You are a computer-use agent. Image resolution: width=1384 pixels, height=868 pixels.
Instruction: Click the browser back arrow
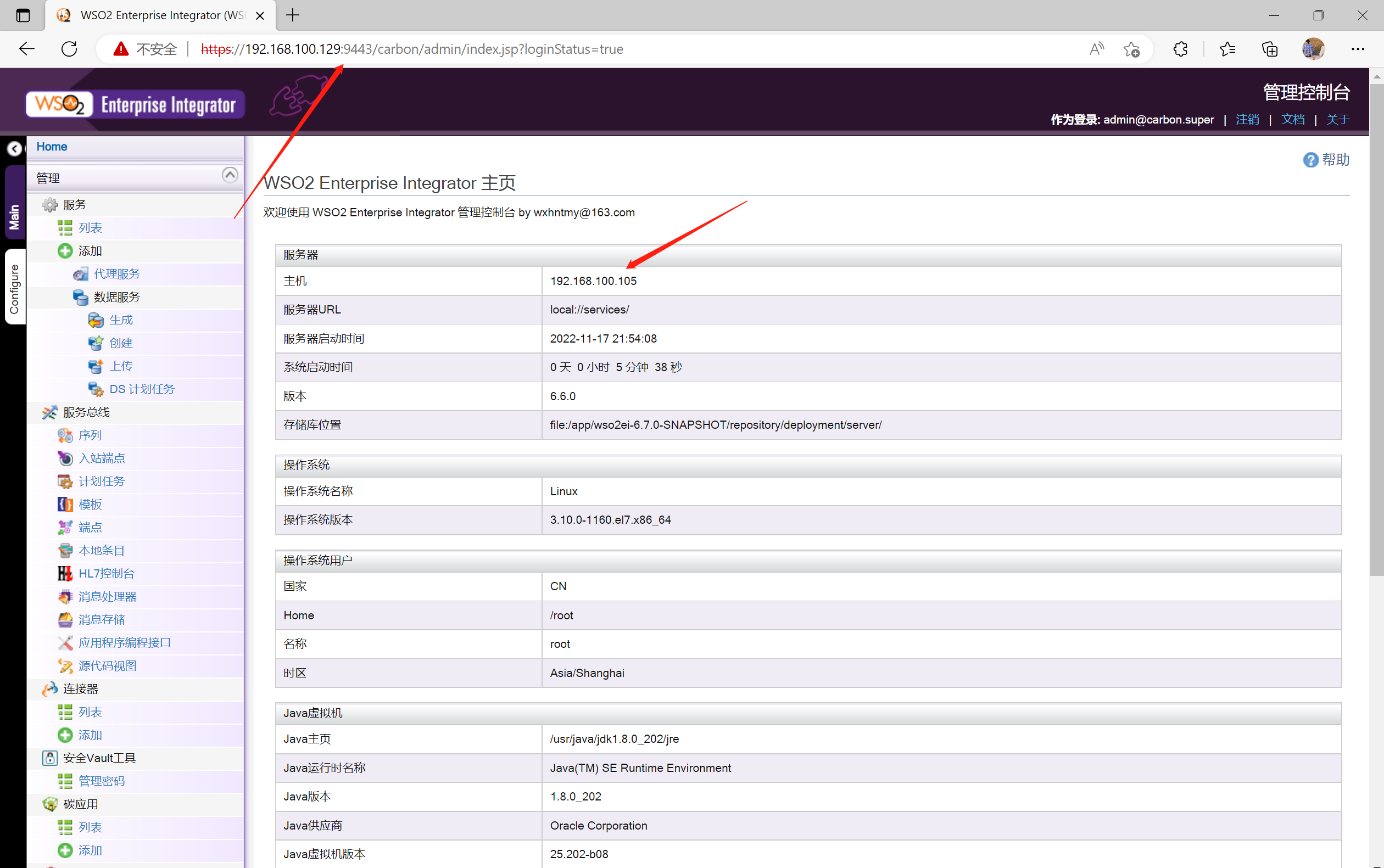[x=26, y=49]
